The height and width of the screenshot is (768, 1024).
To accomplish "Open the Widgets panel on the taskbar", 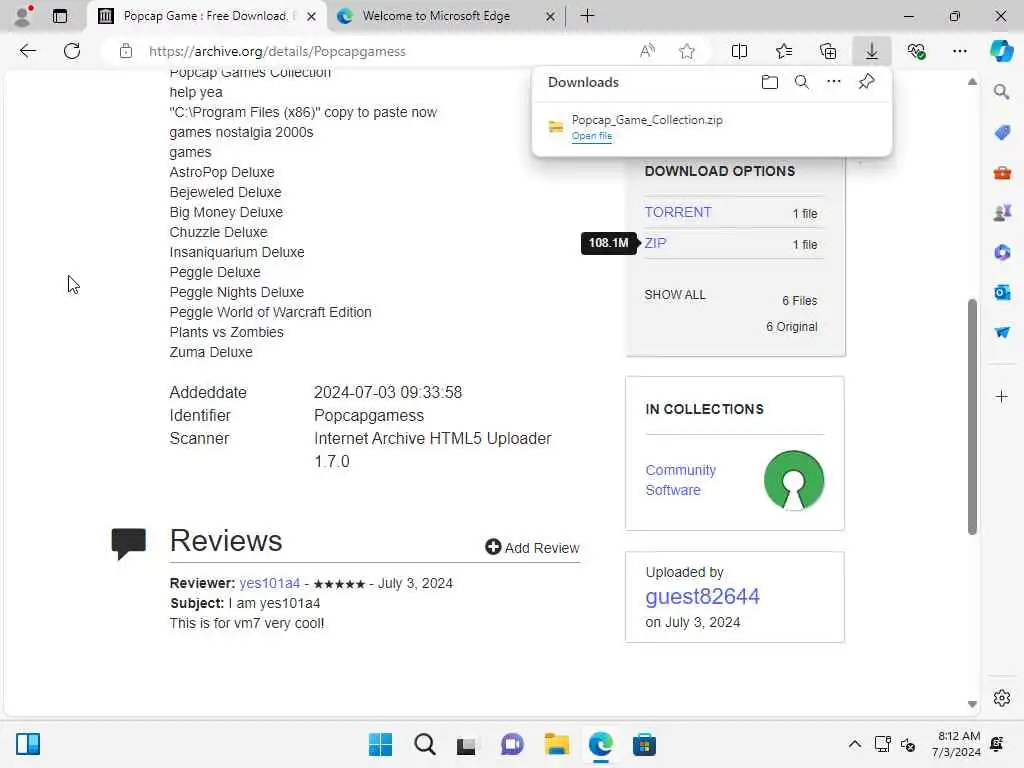I will [28, 744].
